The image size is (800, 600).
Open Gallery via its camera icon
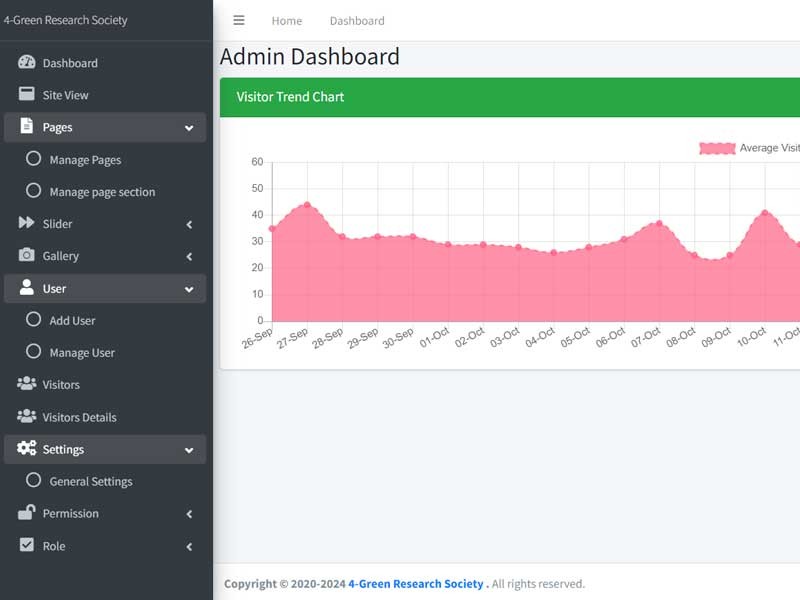point(24,255)
